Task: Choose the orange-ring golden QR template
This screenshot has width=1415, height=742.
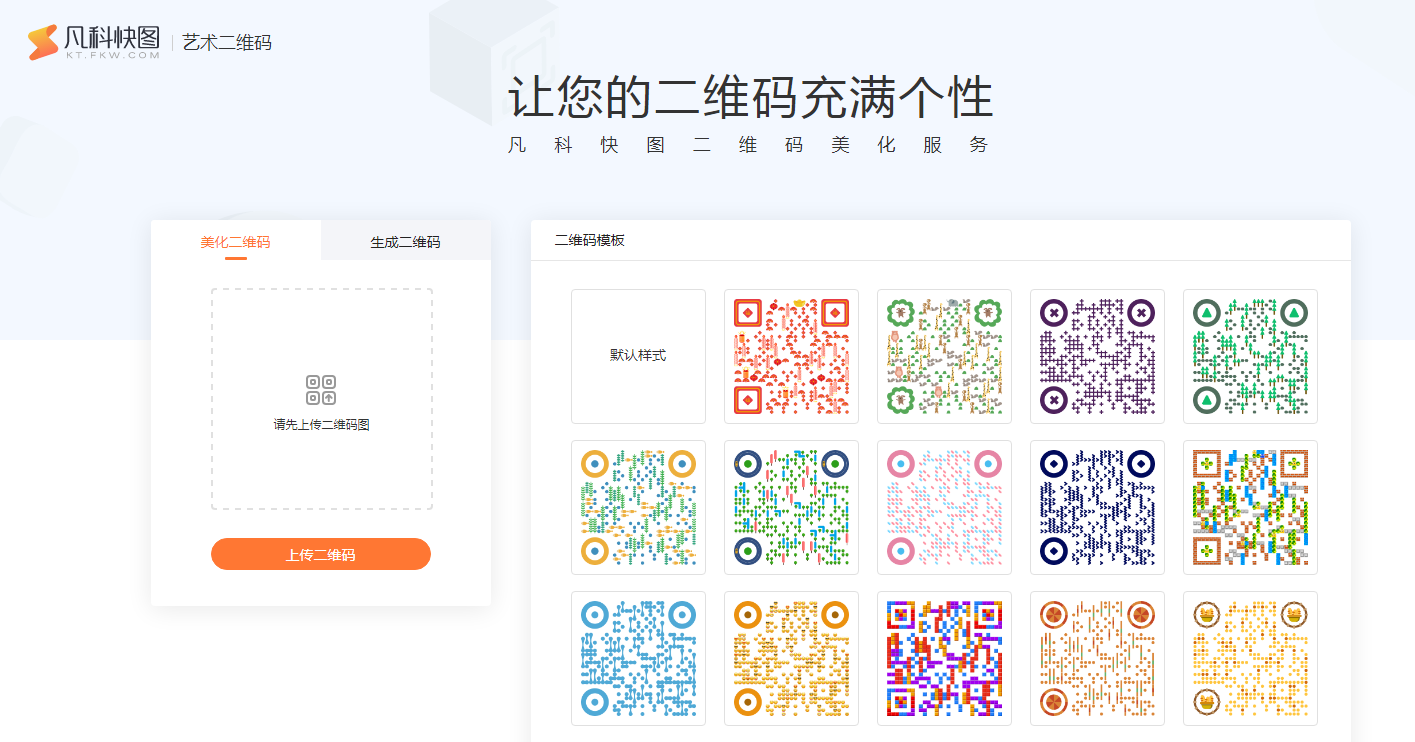Action: 791,658
